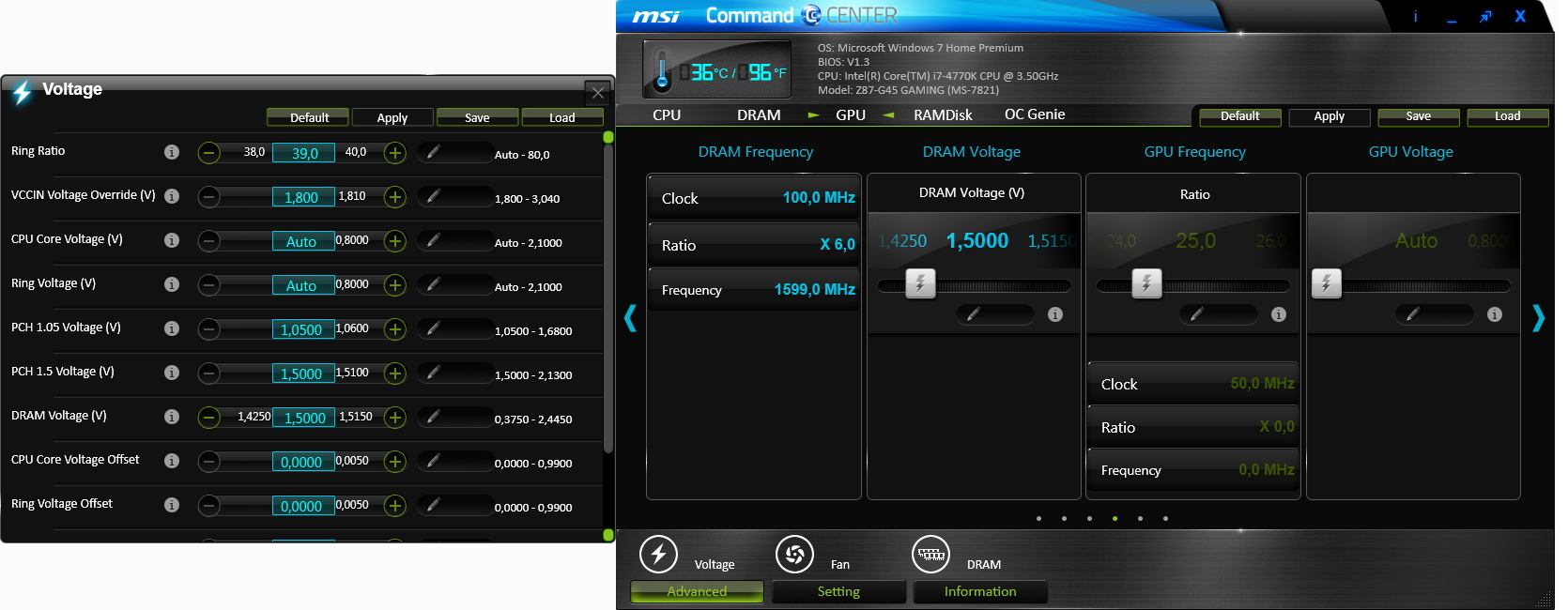
Task: Go to previous page with left chevron
Action: pos(630,318)
